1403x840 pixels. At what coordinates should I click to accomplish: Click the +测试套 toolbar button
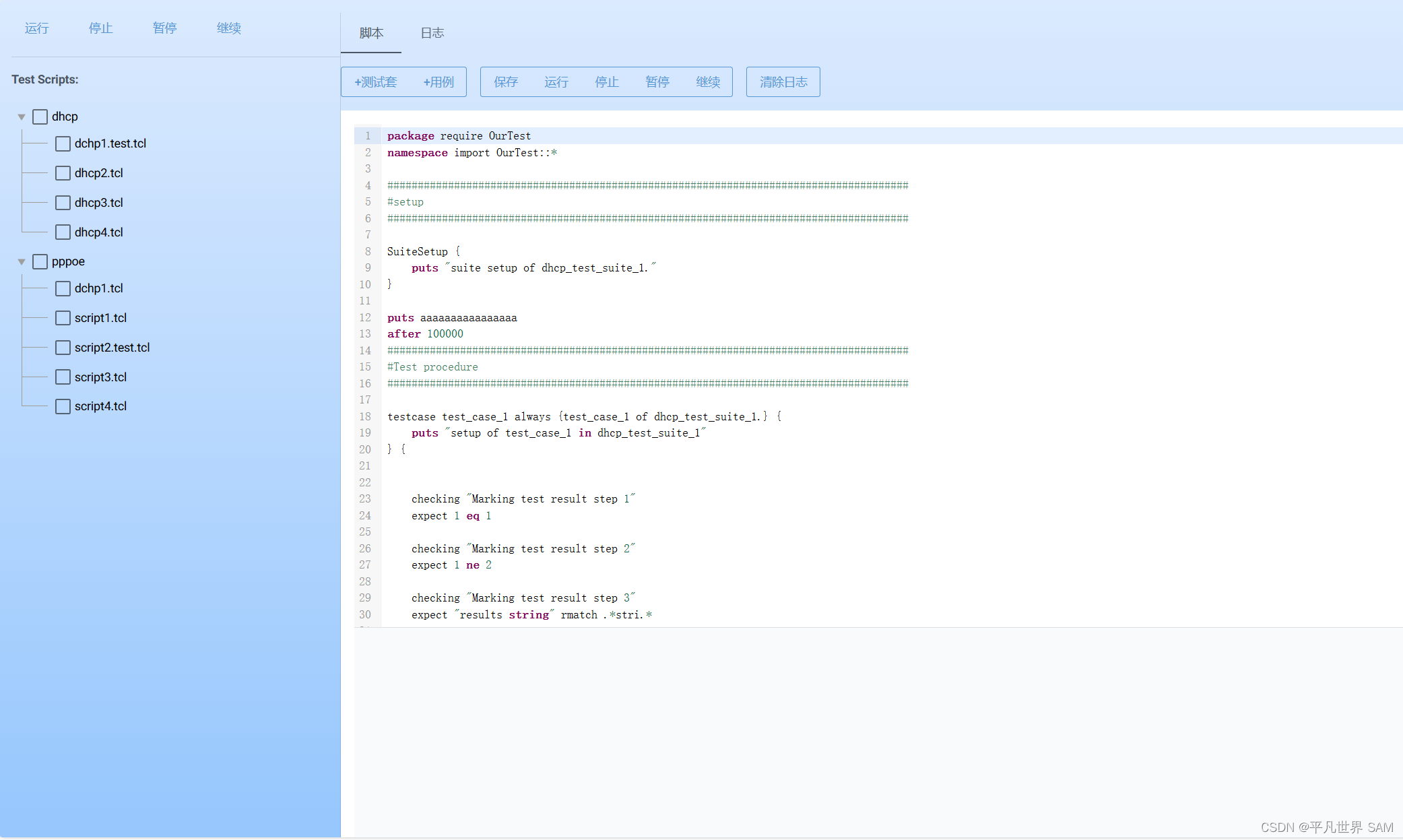pos(376,82)
